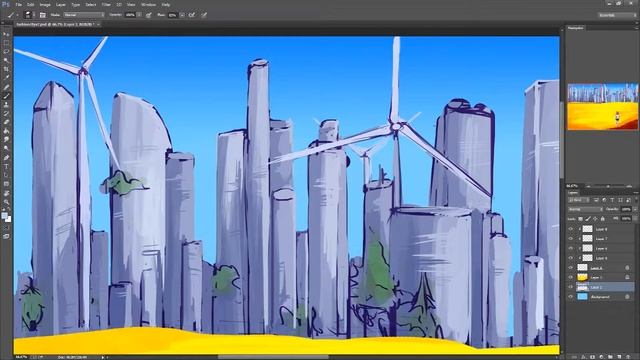640x360 pixels.
Task: Hide Layer 7 visibility
Action: click(x=571, y=239)
